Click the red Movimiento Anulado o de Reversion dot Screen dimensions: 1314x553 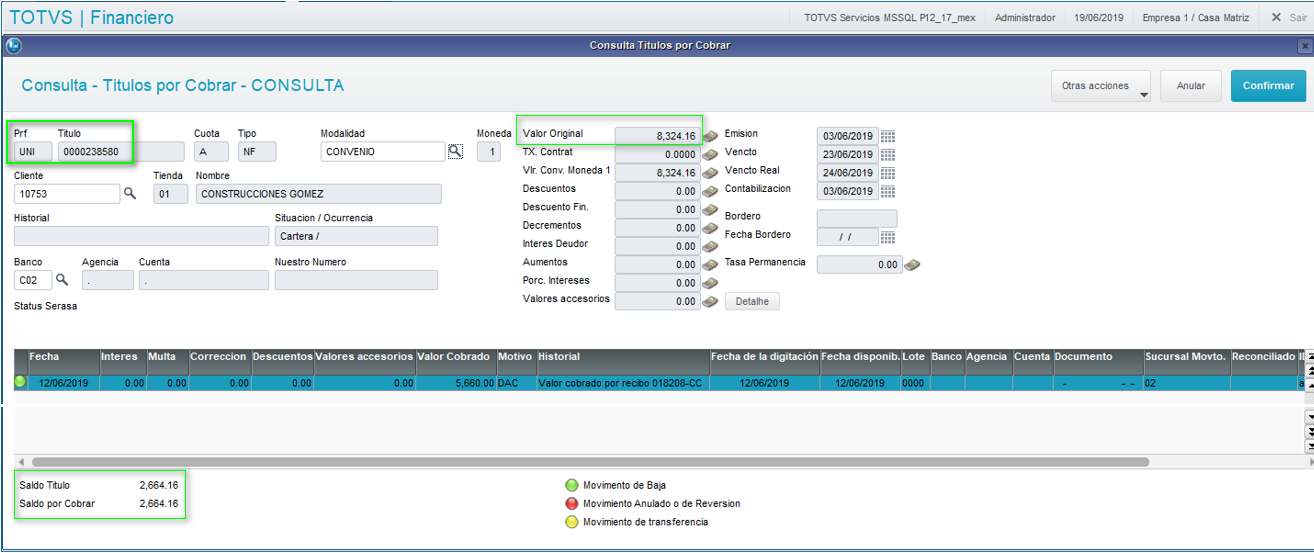(x=571, y=504)
